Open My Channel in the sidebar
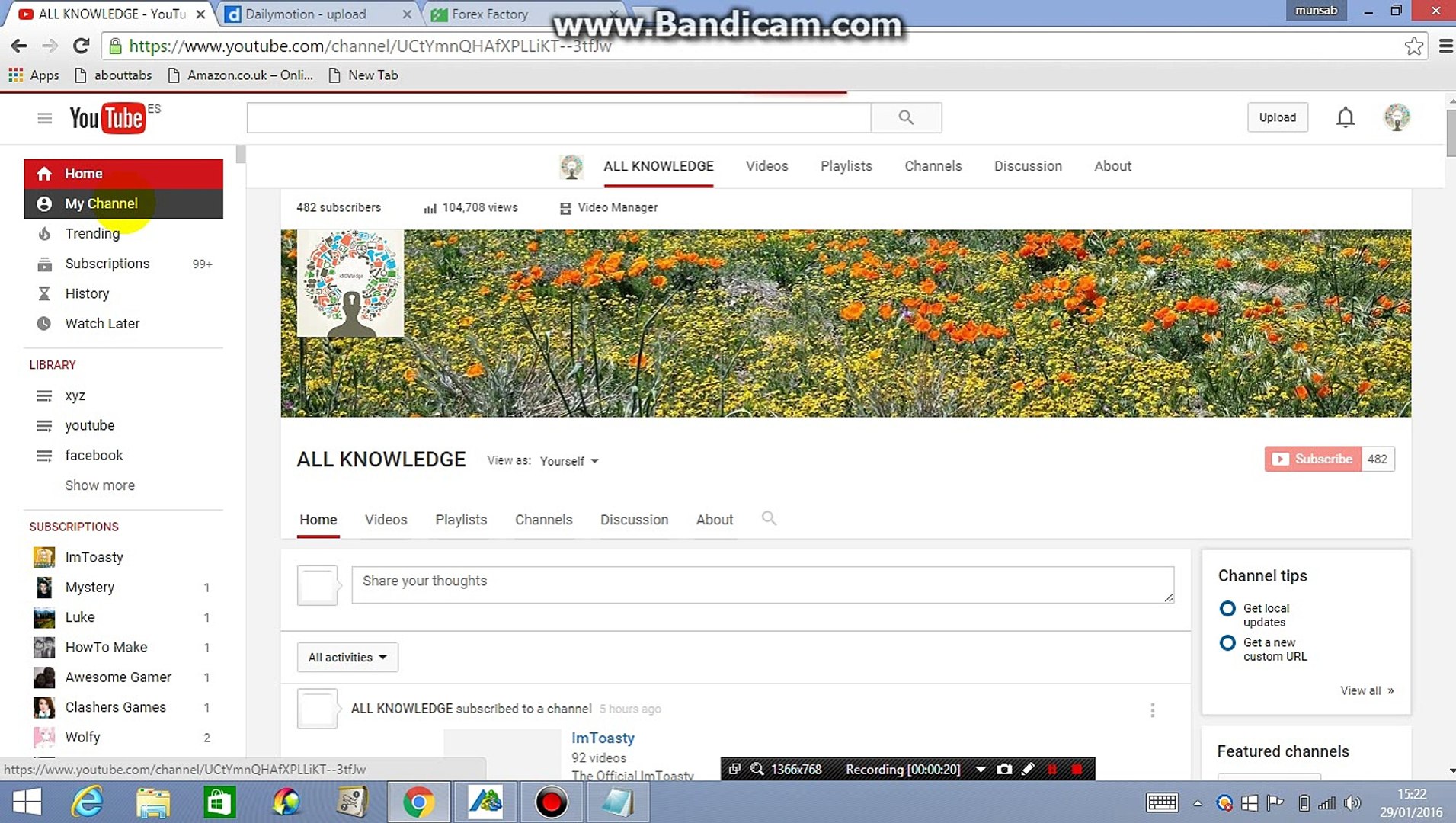The height and width of the screenshot is (823, 1456). [123, 203]
